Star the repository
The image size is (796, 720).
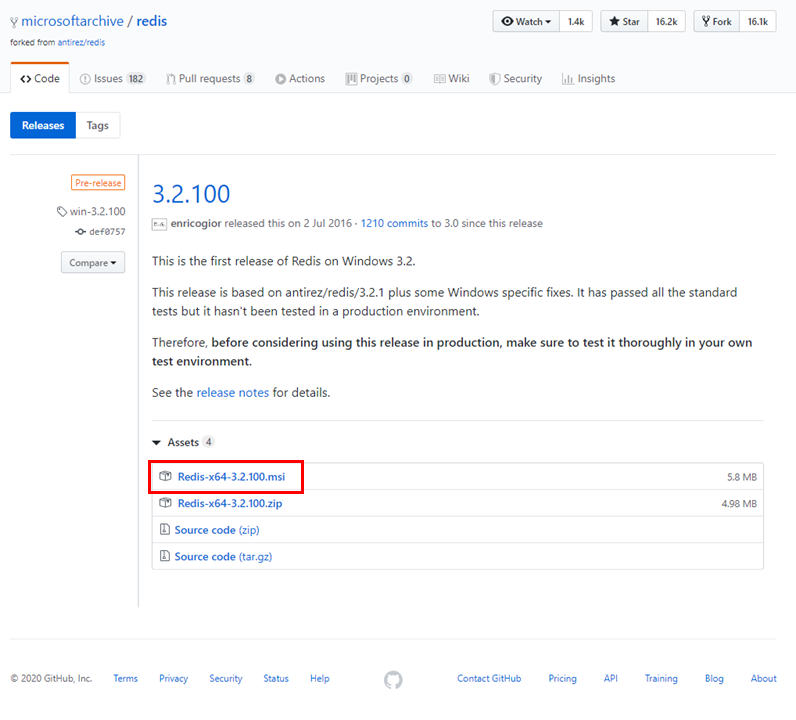click(624, 21)
